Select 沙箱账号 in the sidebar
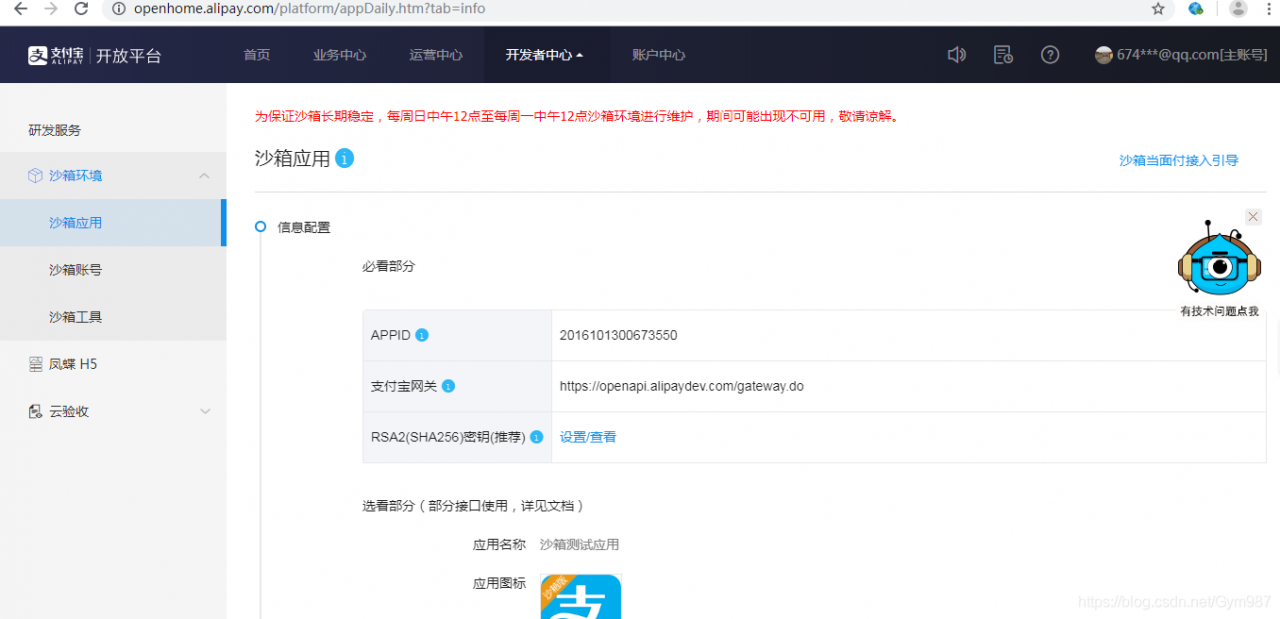1280x619 pixels. 113,270
